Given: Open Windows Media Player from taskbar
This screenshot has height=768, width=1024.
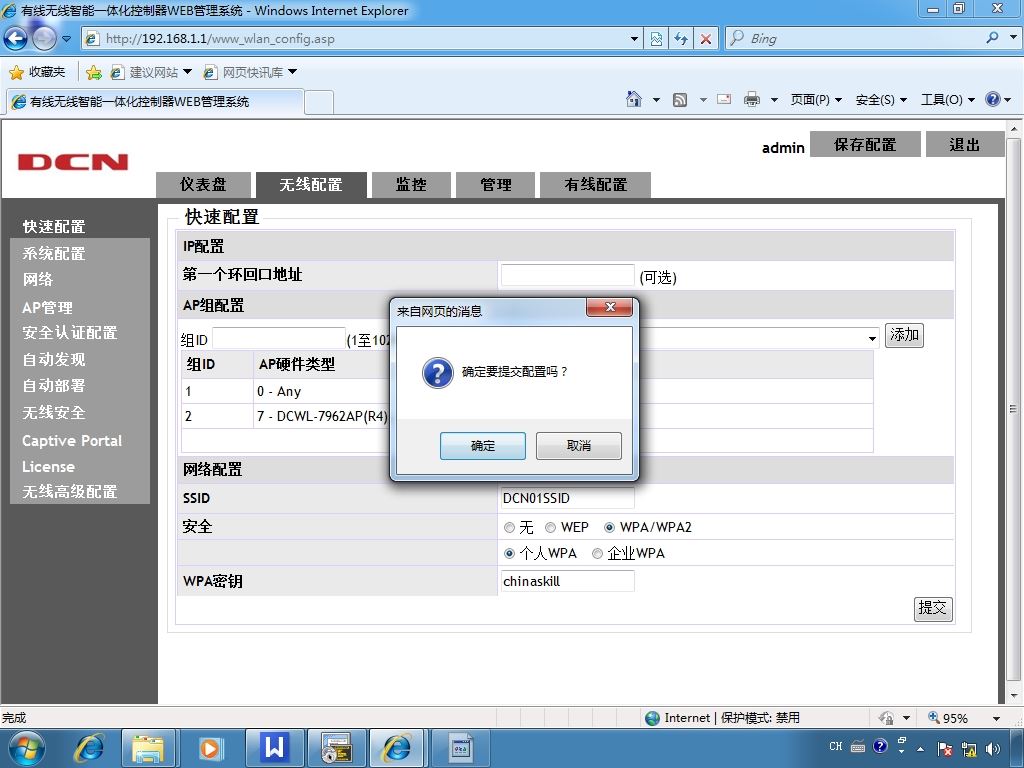Looking at the screenshot, I should (x=210, y=748).
